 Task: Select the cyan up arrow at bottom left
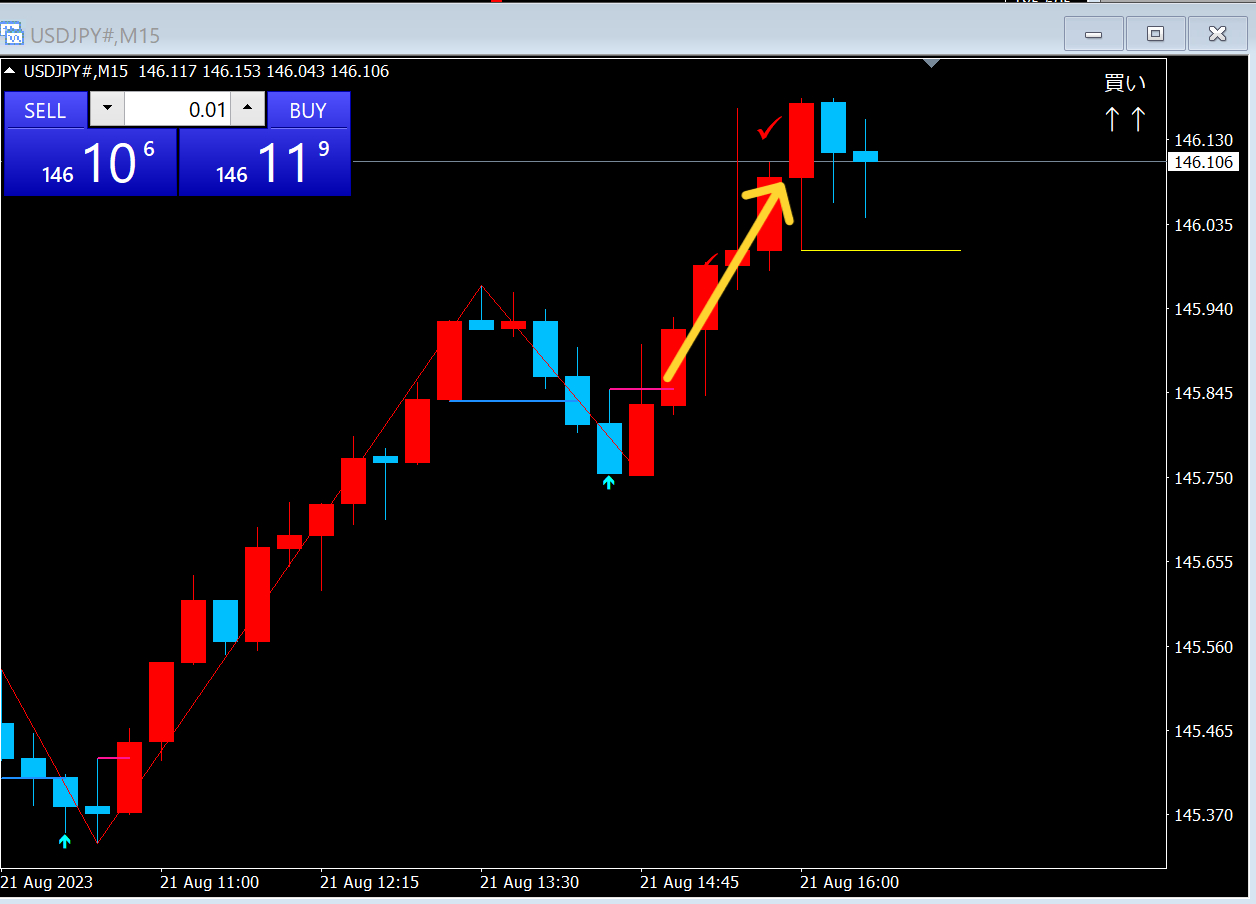click(x=65, y=841)
